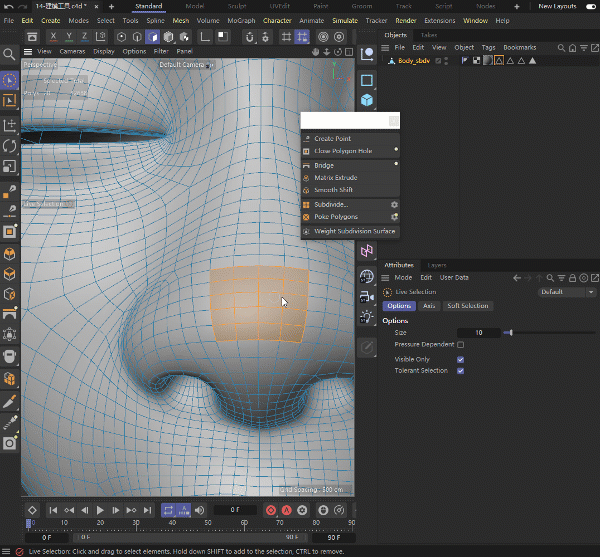Enable Pressure Dependent checkbox
600x557 pixels.
[x=460, y=344]
